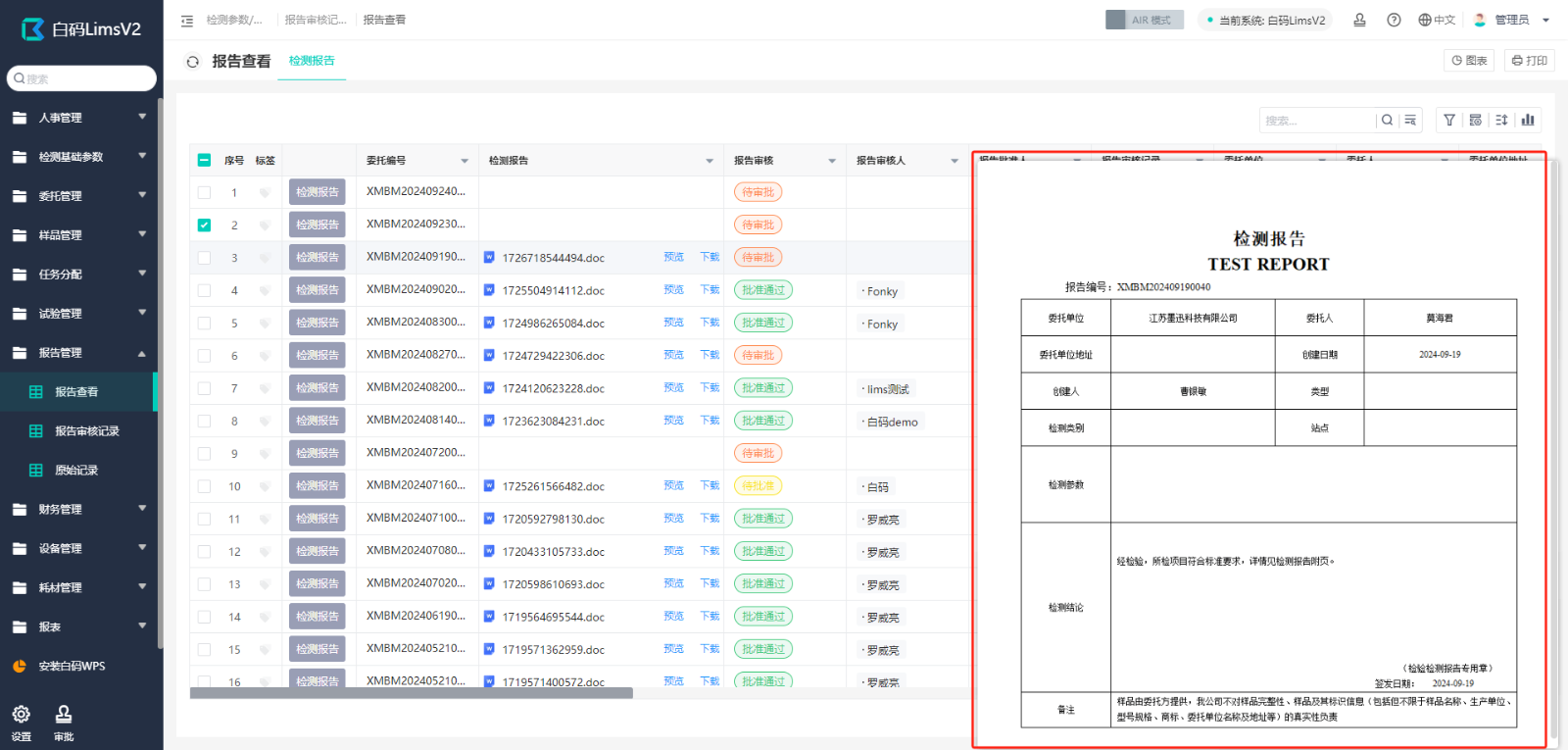Switch to the 检测报告 tab

312,61
